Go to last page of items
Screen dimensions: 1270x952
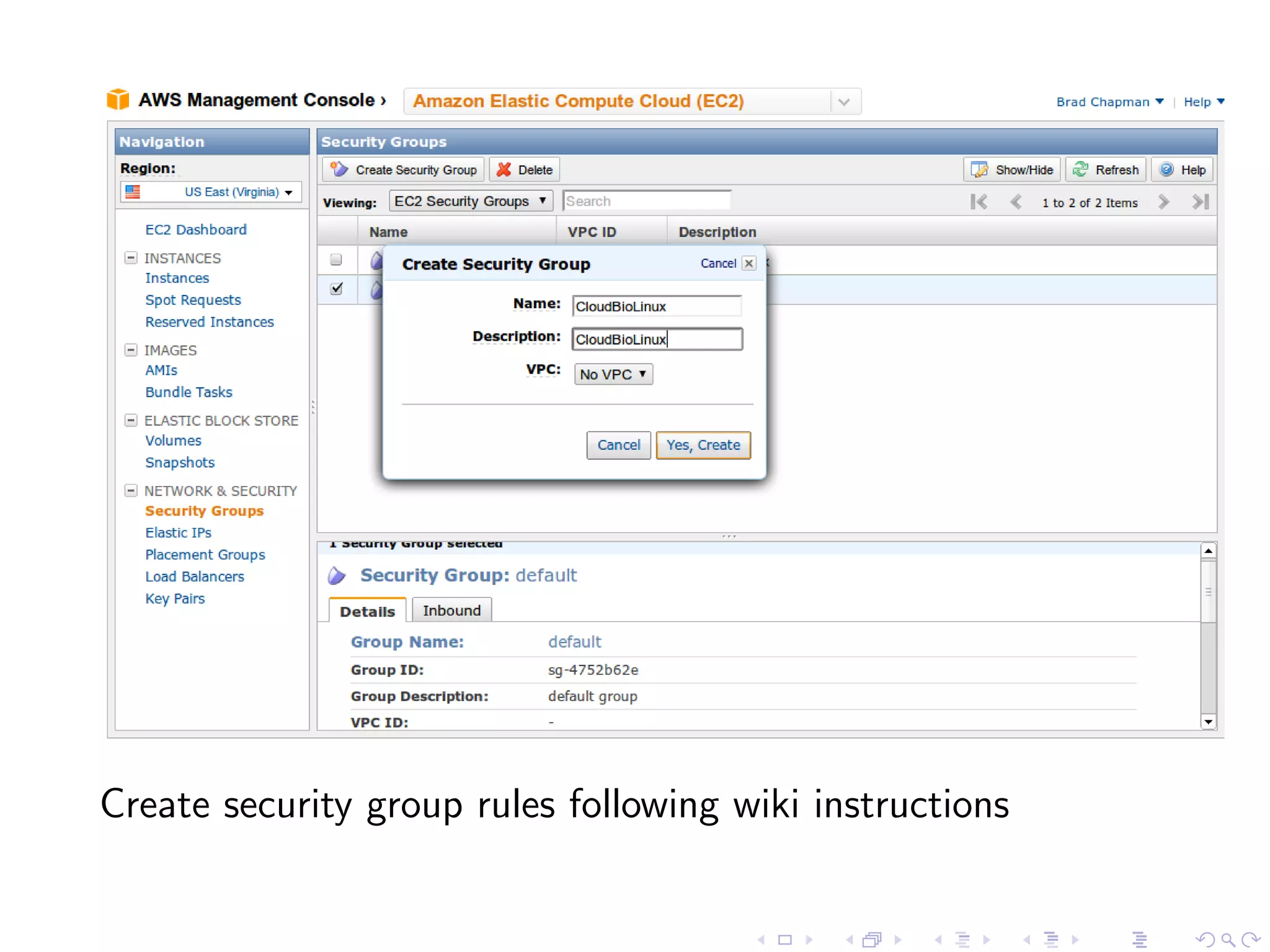(1201, 202)
